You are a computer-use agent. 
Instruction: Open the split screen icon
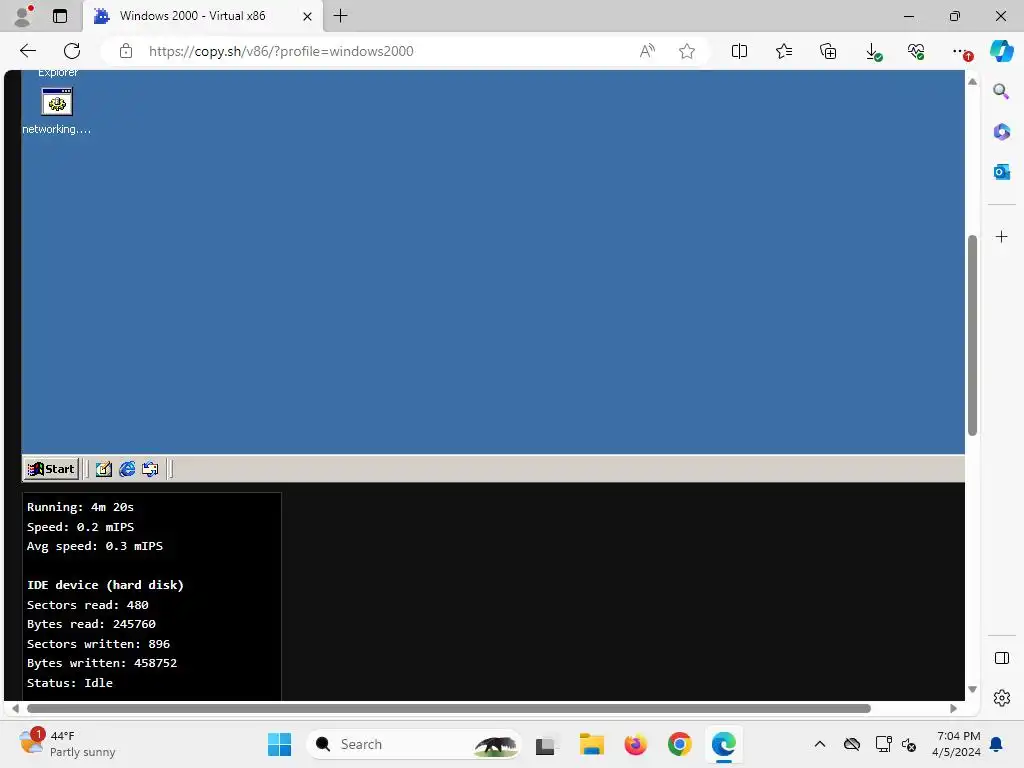pos(739,51)
